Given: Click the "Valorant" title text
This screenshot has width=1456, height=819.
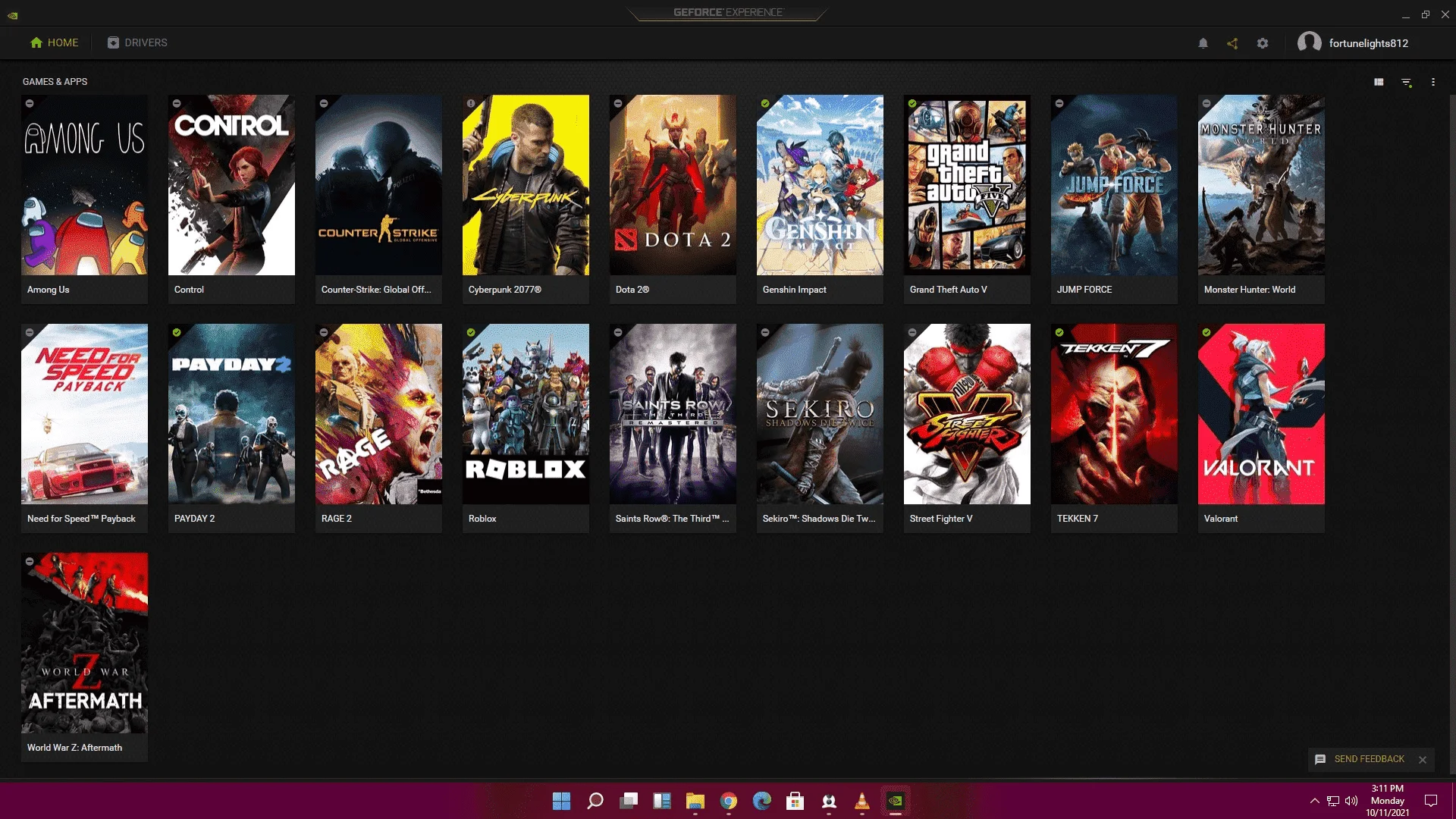Looking at the screenshot, I should tap(1221, 519).
